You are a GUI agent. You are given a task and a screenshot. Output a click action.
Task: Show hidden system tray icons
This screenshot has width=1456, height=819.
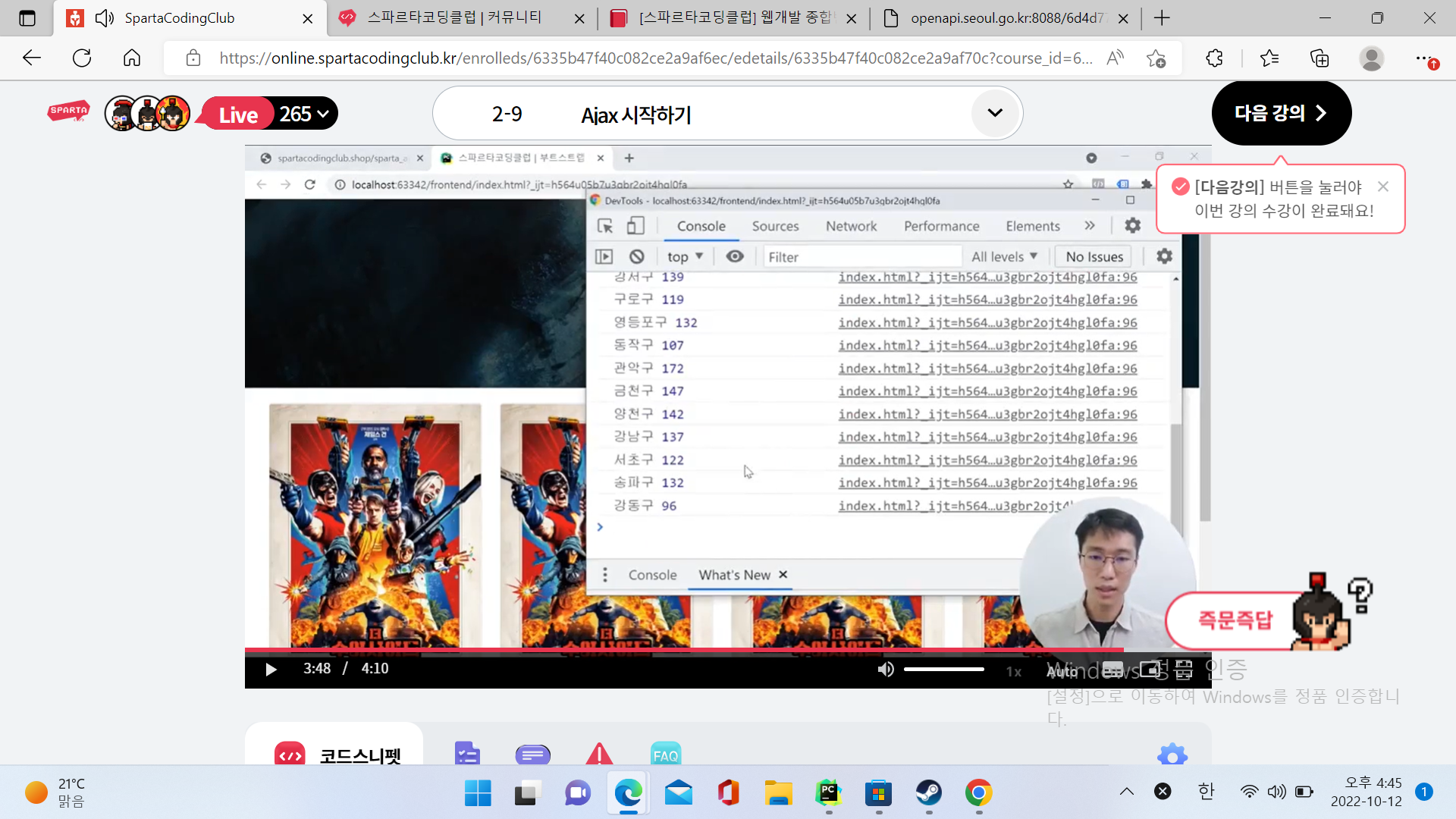(1127, 792)
